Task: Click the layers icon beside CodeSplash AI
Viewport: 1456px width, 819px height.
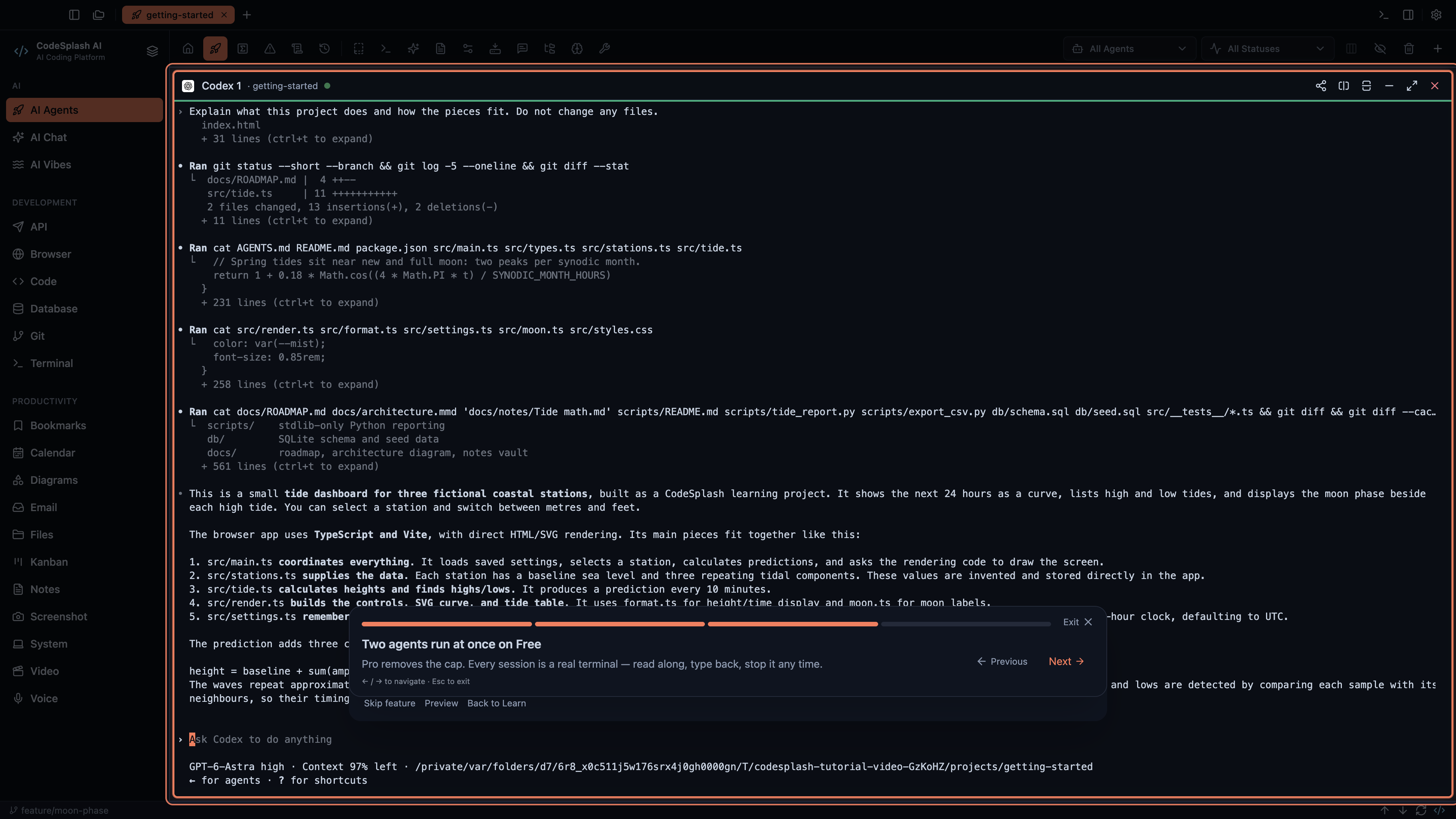Action: [152, 51]
